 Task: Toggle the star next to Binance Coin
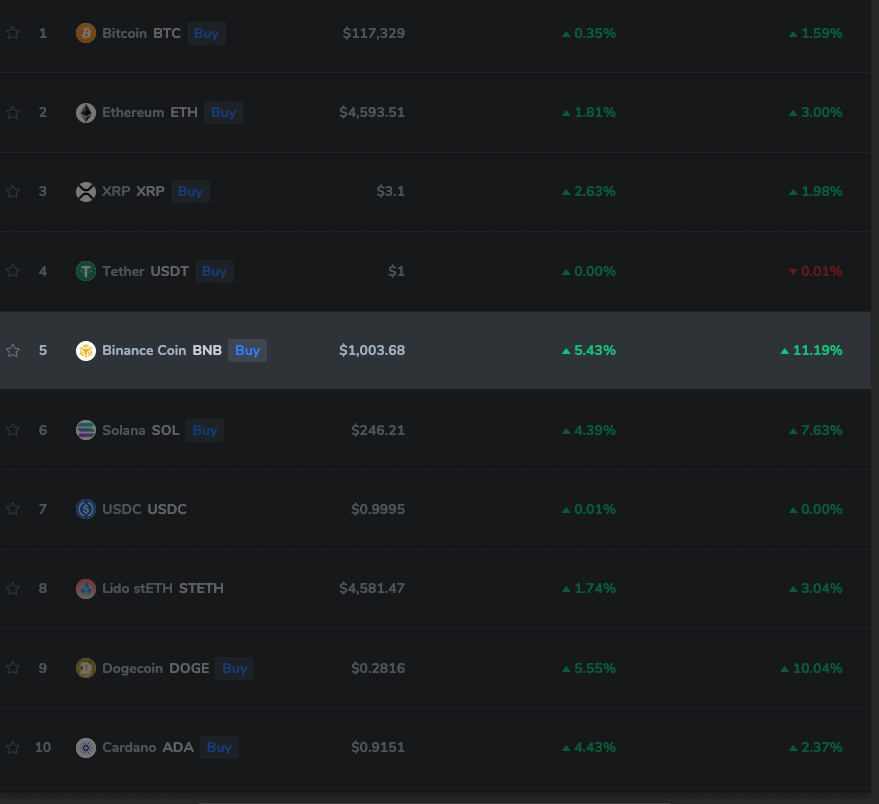[x=13, y=350]
